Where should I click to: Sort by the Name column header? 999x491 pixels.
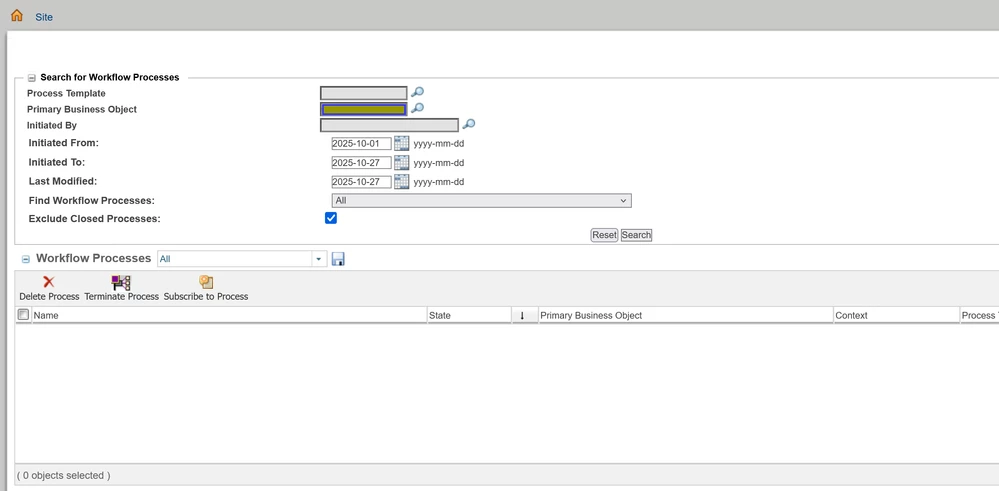229,315
